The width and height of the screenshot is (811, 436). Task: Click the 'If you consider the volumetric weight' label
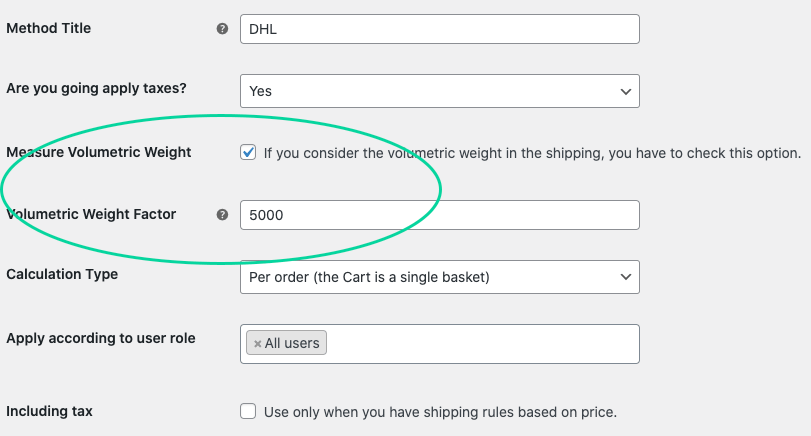click(532, 153)
